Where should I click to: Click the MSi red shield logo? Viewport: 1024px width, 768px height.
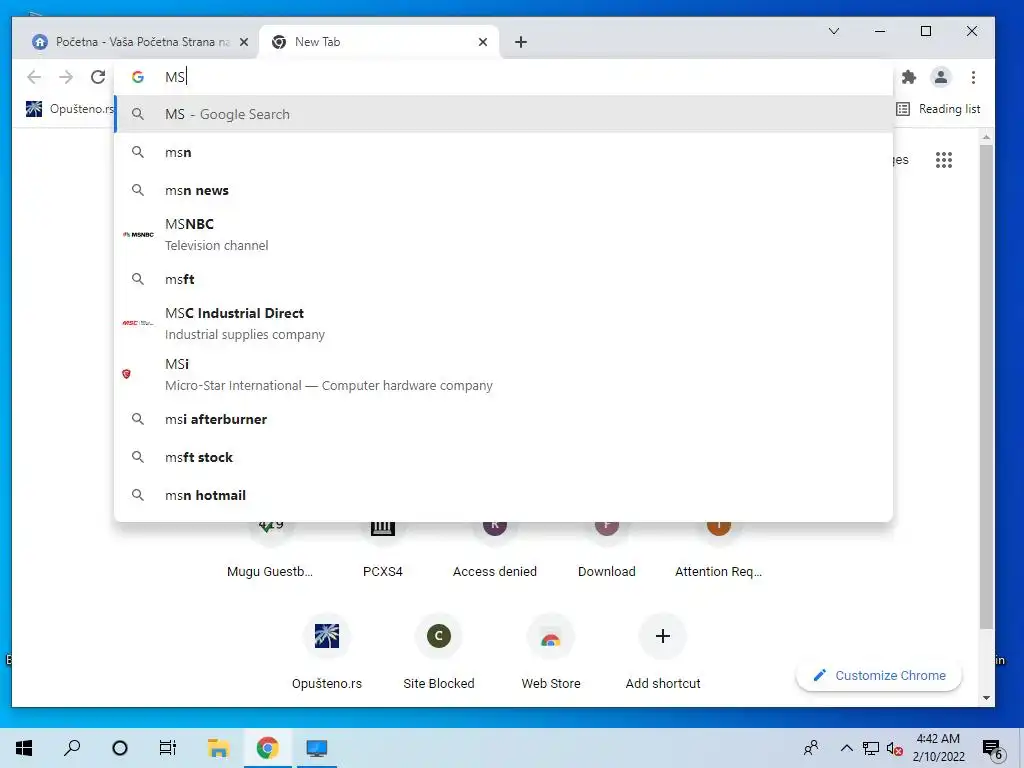(127, 374)
